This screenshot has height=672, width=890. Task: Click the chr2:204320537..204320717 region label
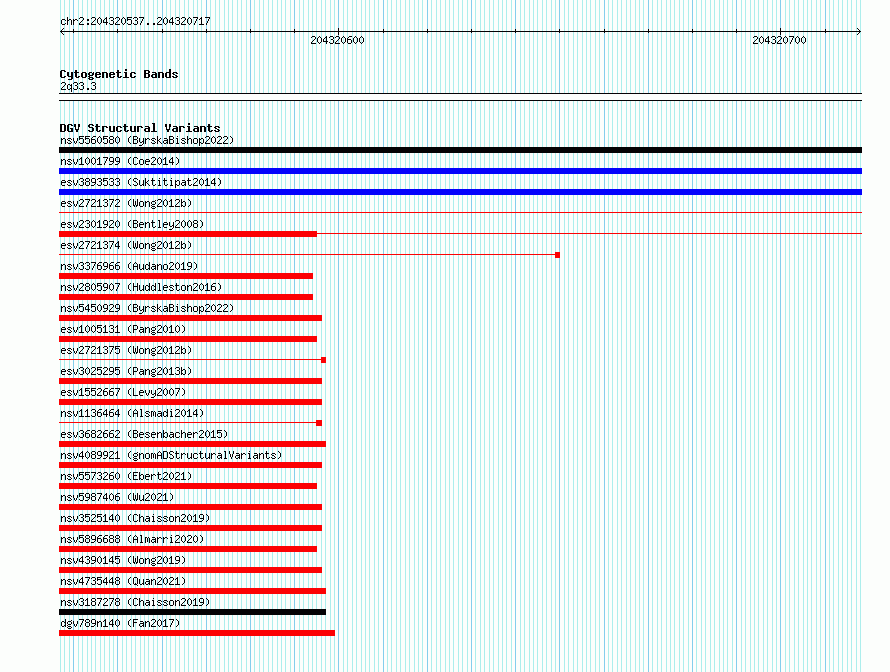coord(135,21)
